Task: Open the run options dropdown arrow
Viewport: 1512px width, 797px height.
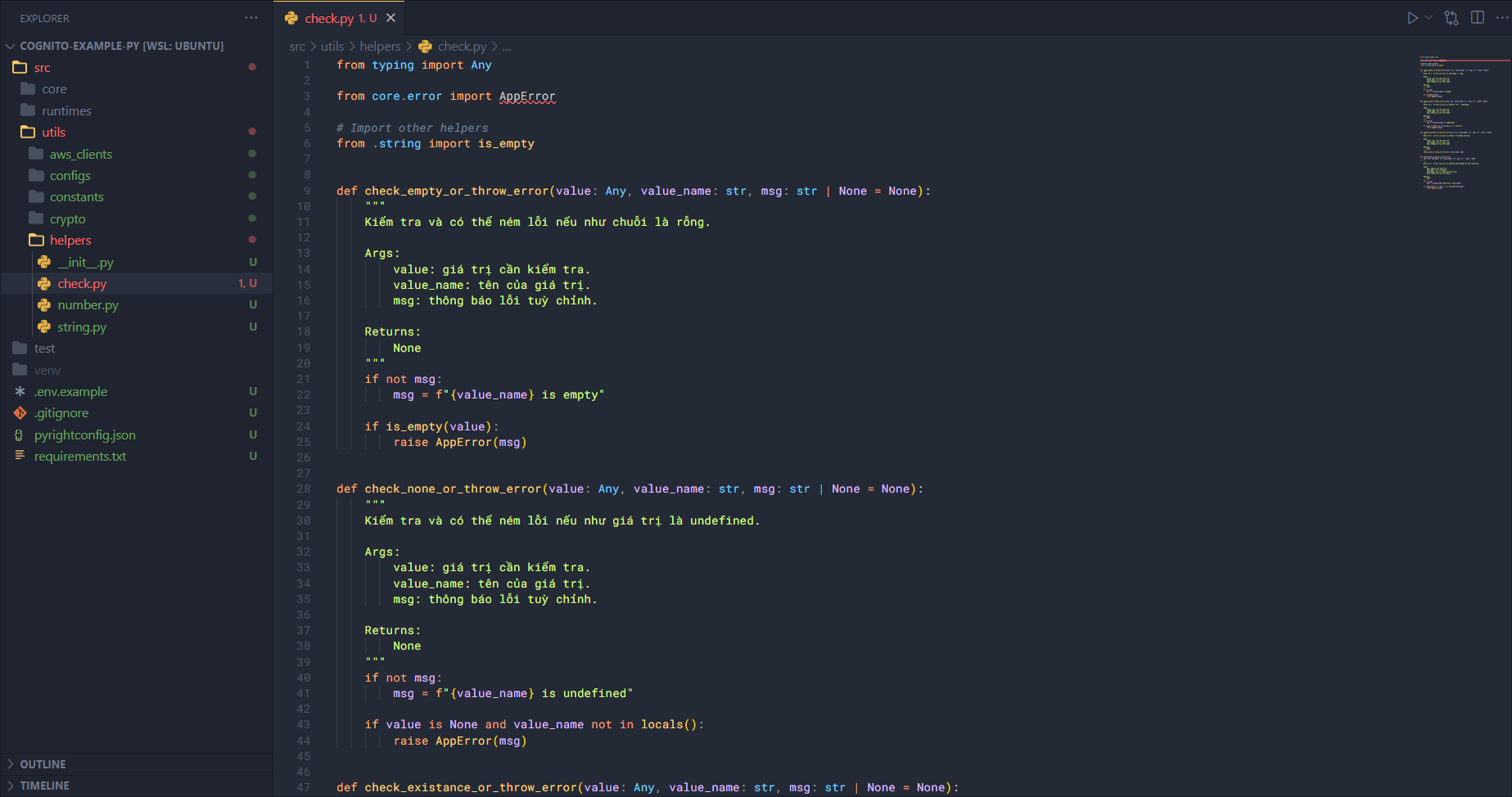Action: pyautogui.click(x=1429, y=18)
